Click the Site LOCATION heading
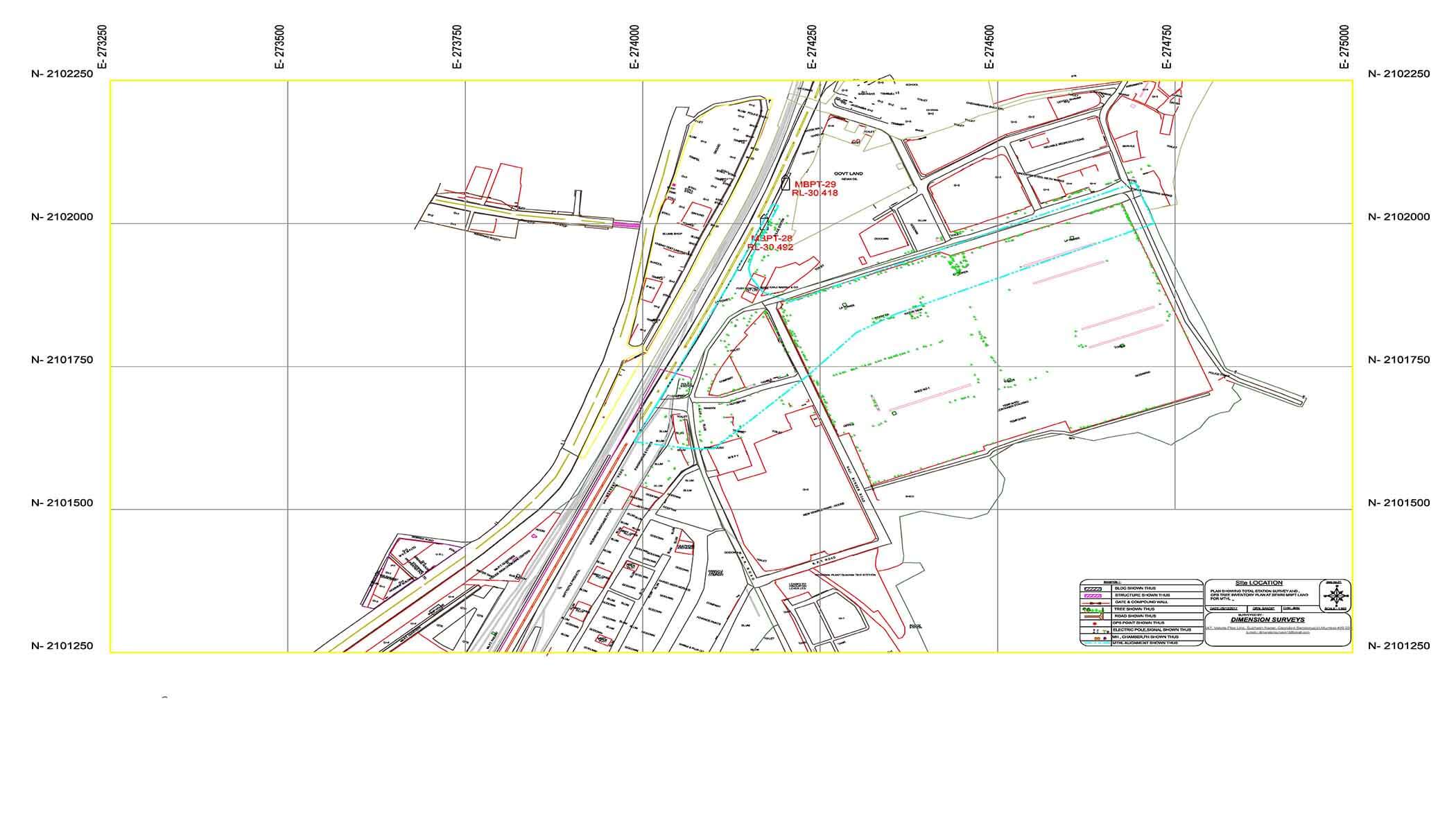Screen dimensions: 1456x832 1259,583
